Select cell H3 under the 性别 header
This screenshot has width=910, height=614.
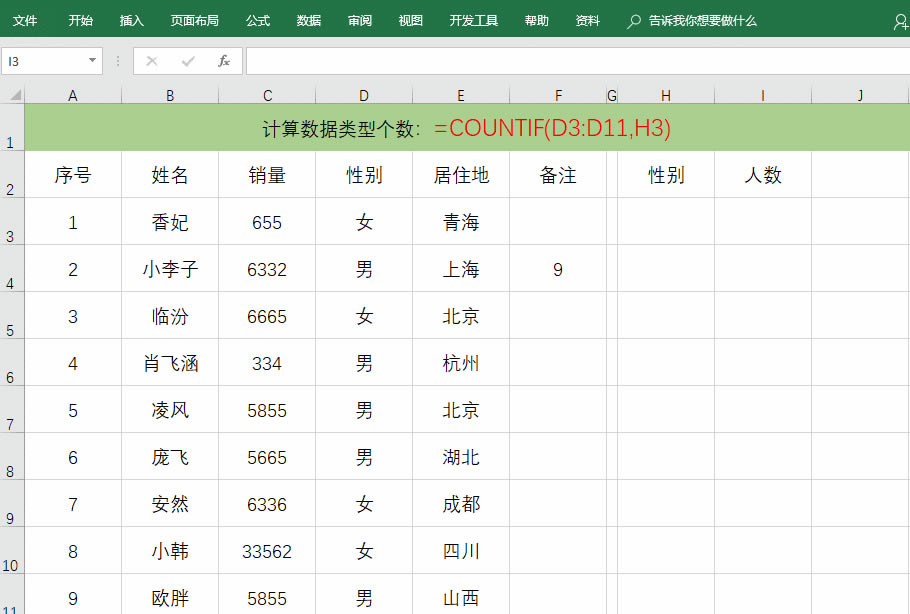pyautogui.click(x=666, y=222)
